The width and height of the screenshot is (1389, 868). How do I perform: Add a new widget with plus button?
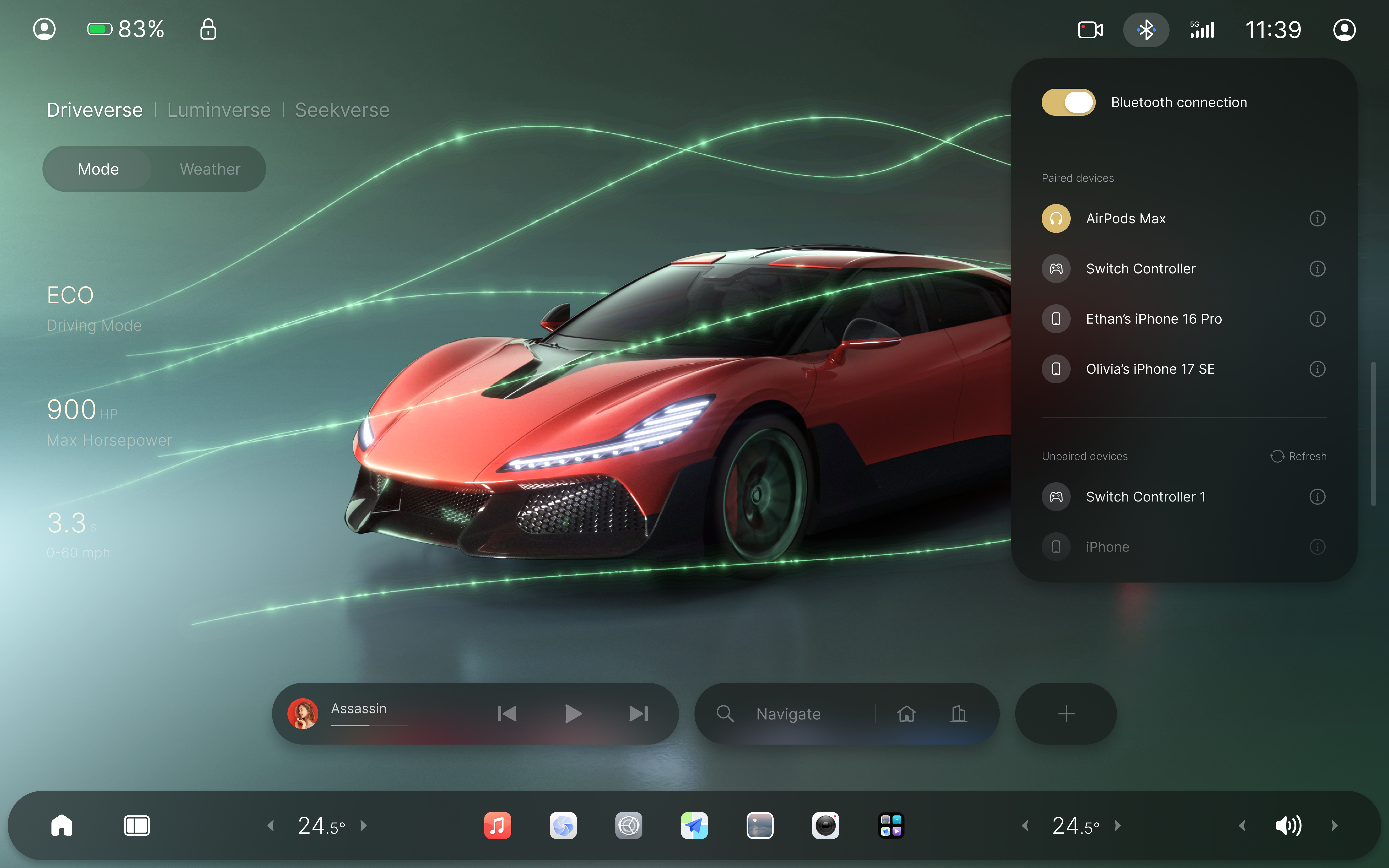1066,714
